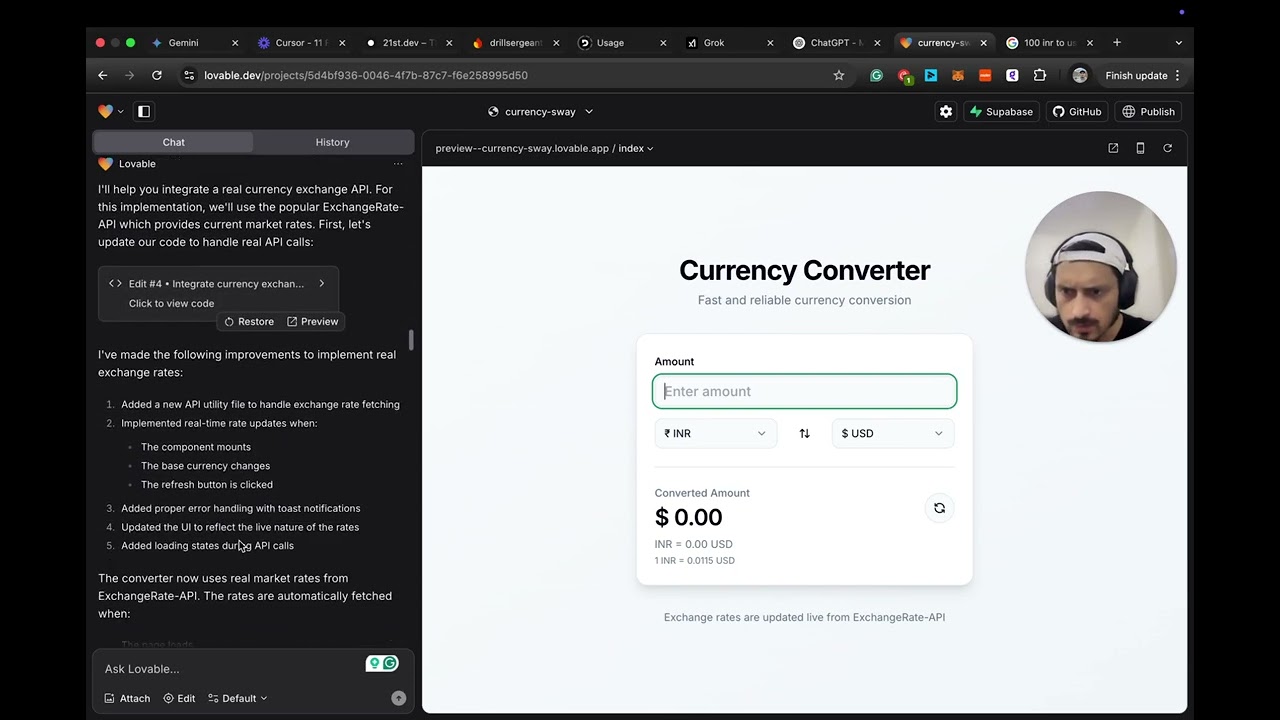The image size is (1280, 720).
Task: Click the orange square extension icon
Action: [x=985, y=75]
